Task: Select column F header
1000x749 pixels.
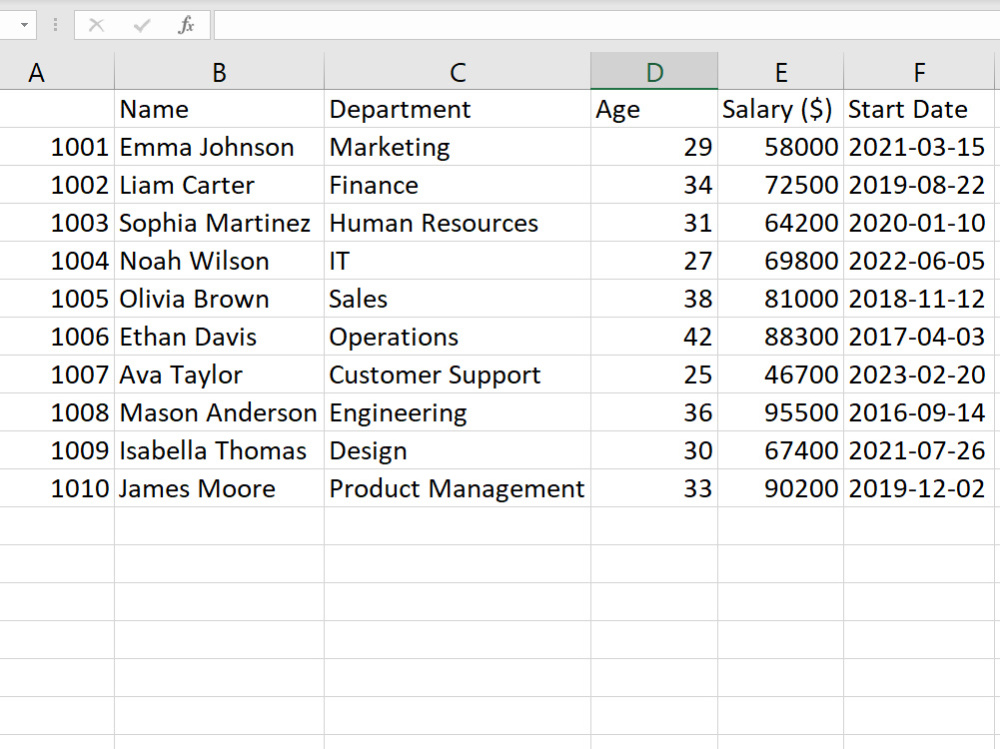Action: [919, 71]
